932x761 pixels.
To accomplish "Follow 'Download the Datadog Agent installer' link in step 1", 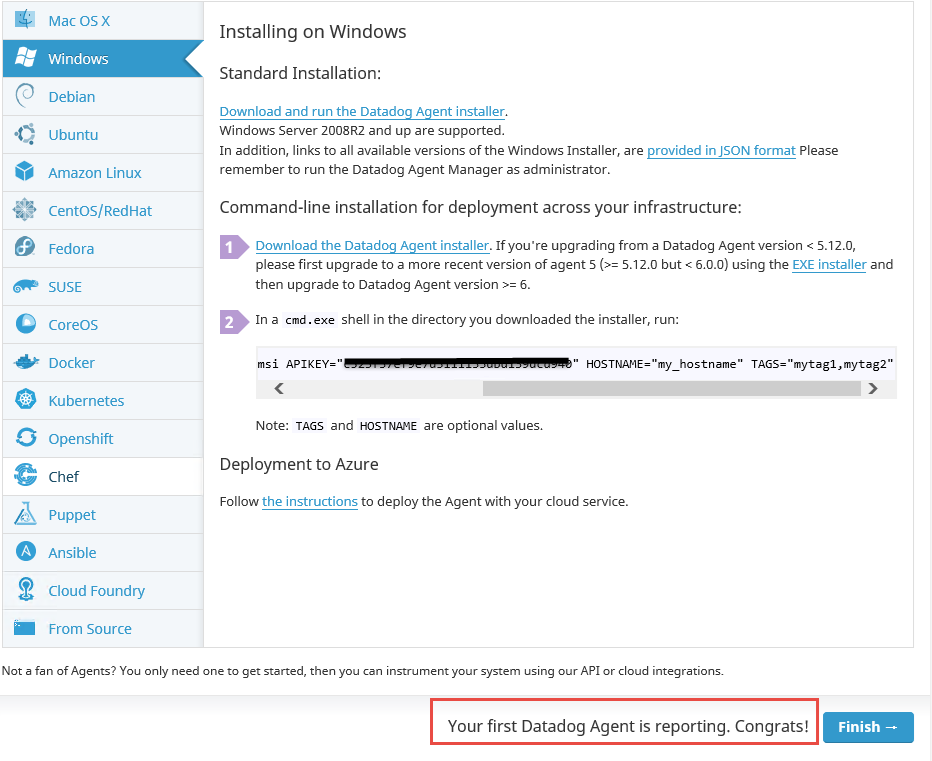I will (x=373, y=246).
